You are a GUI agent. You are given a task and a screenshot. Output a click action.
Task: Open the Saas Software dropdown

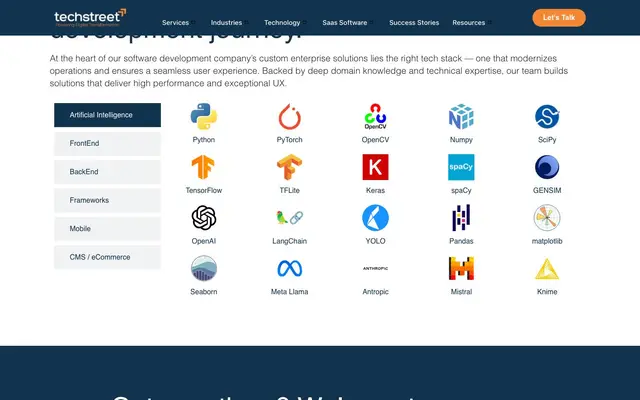pyautogui.click(x=348, y=22)
